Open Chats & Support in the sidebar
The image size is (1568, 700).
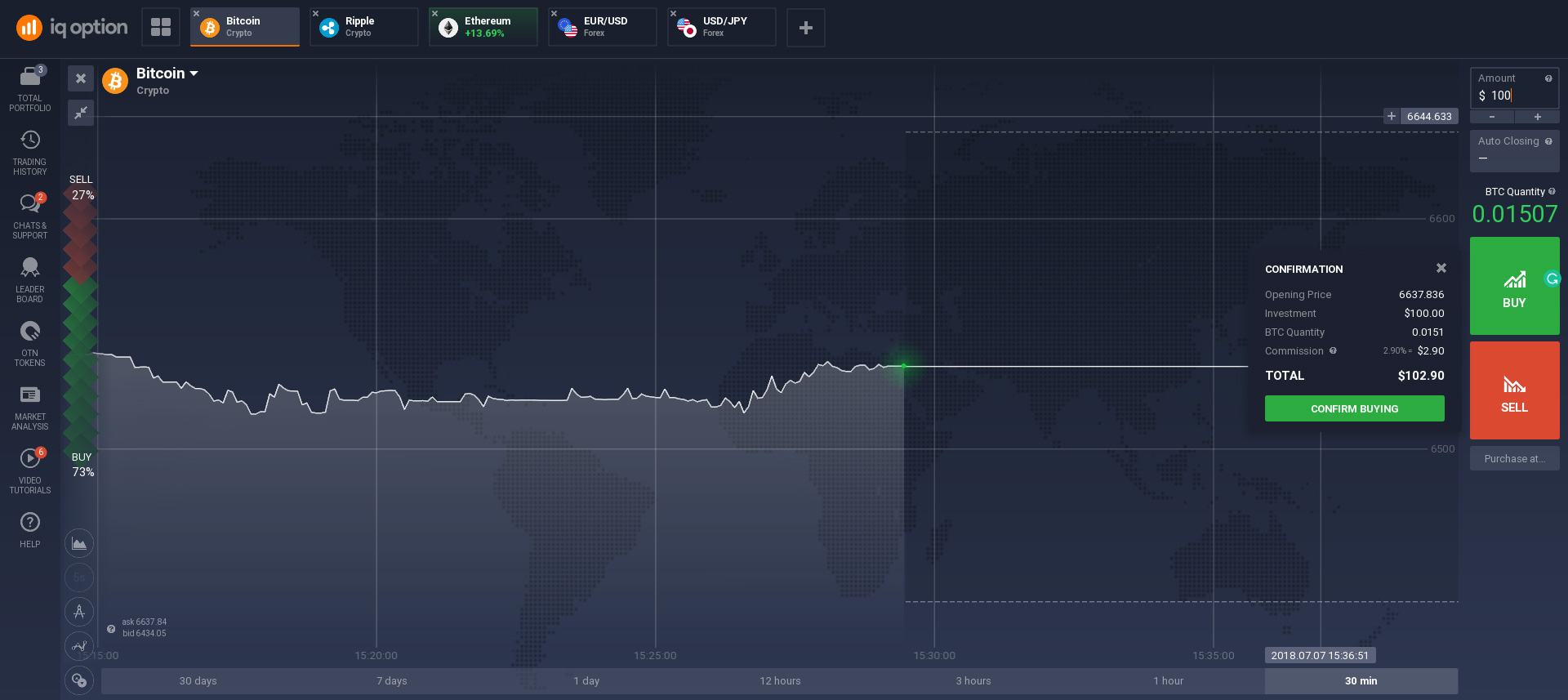click(30, 216)
